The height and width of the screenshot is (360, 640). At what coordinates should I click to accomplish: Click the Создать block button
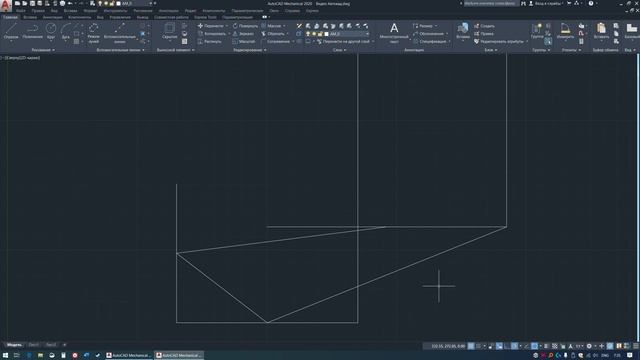pyautogui.click(x=484, y=26)
